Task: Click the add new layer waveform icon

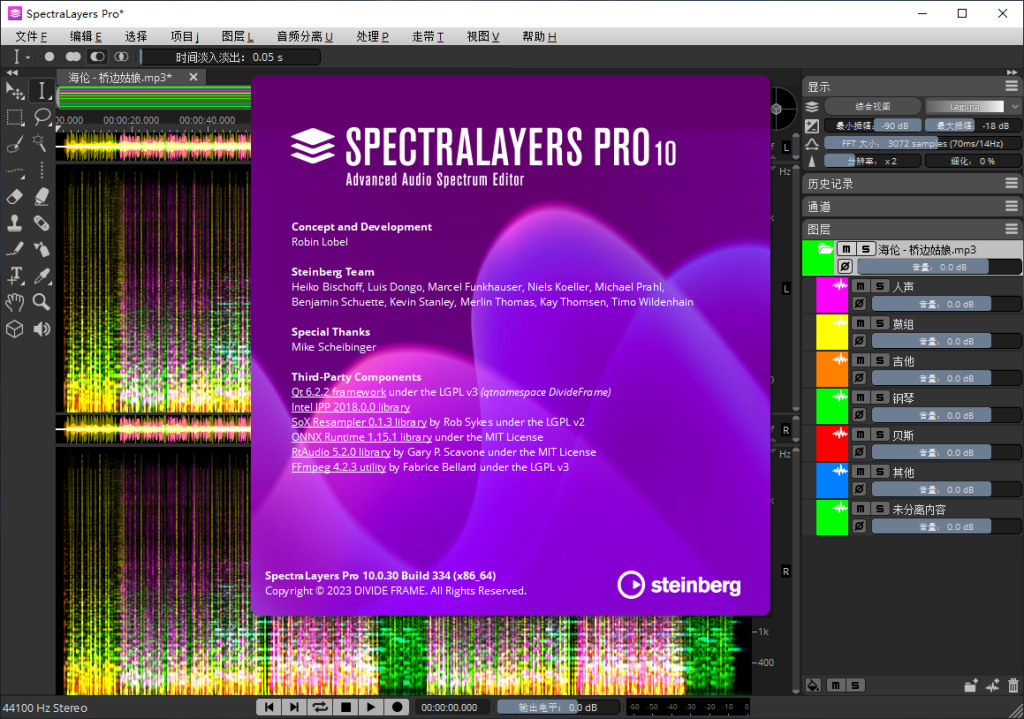Action: 993,685
